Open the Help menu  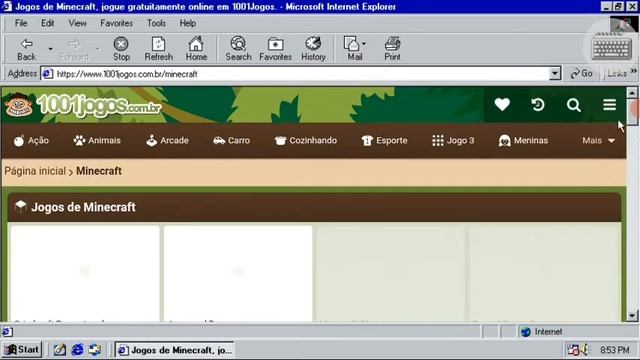point(188,23)
